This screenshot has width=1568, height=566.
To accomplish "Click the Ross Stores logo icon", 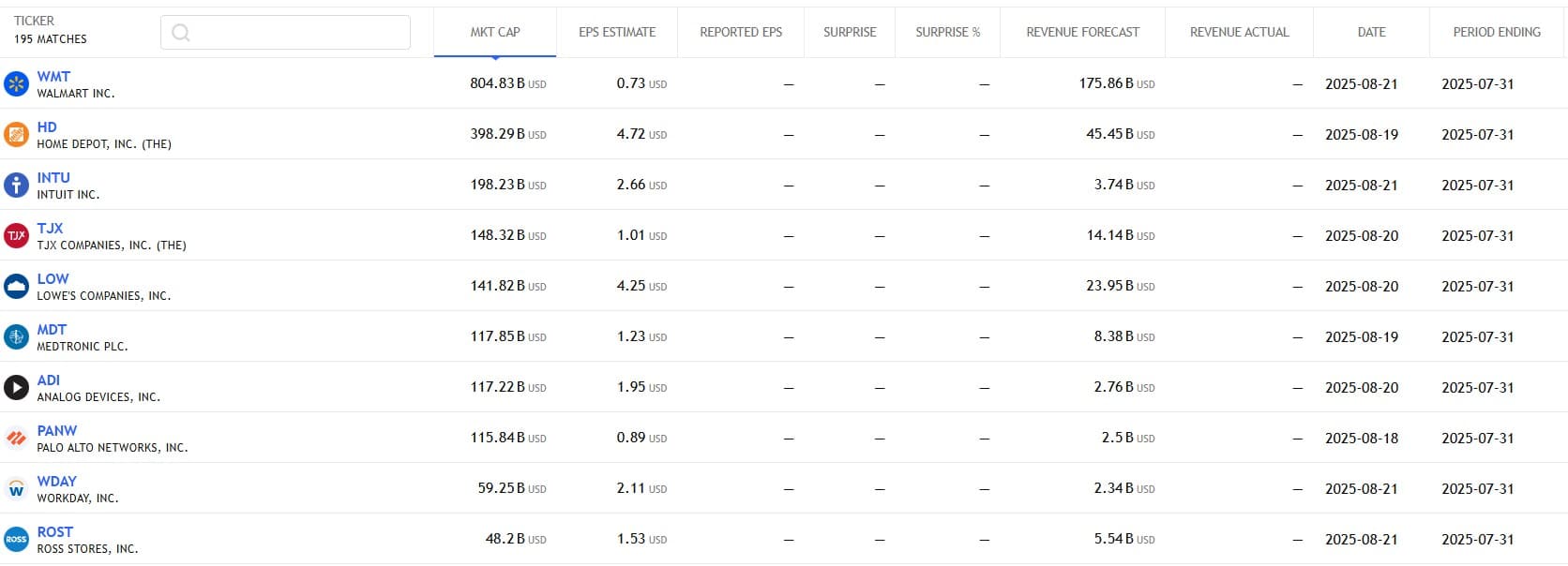I will coord(16,540).
